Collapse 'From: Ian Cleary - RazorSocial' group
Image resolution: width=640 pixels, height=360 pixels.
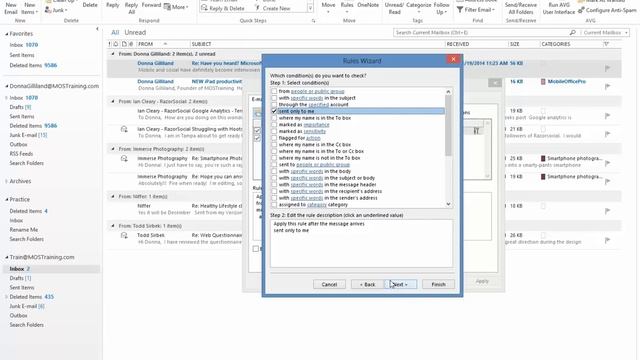pos(113,101)
